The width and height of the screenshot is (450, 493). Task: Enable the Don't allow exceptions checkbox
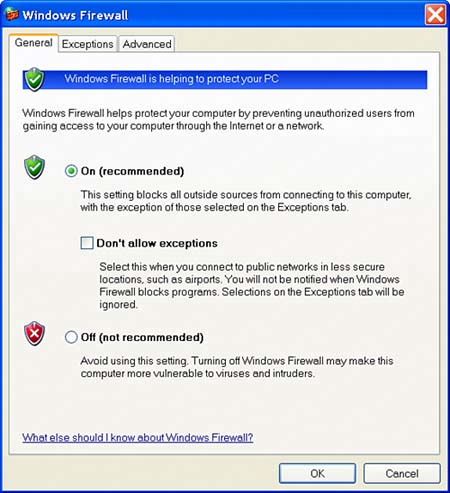point(87,243)
